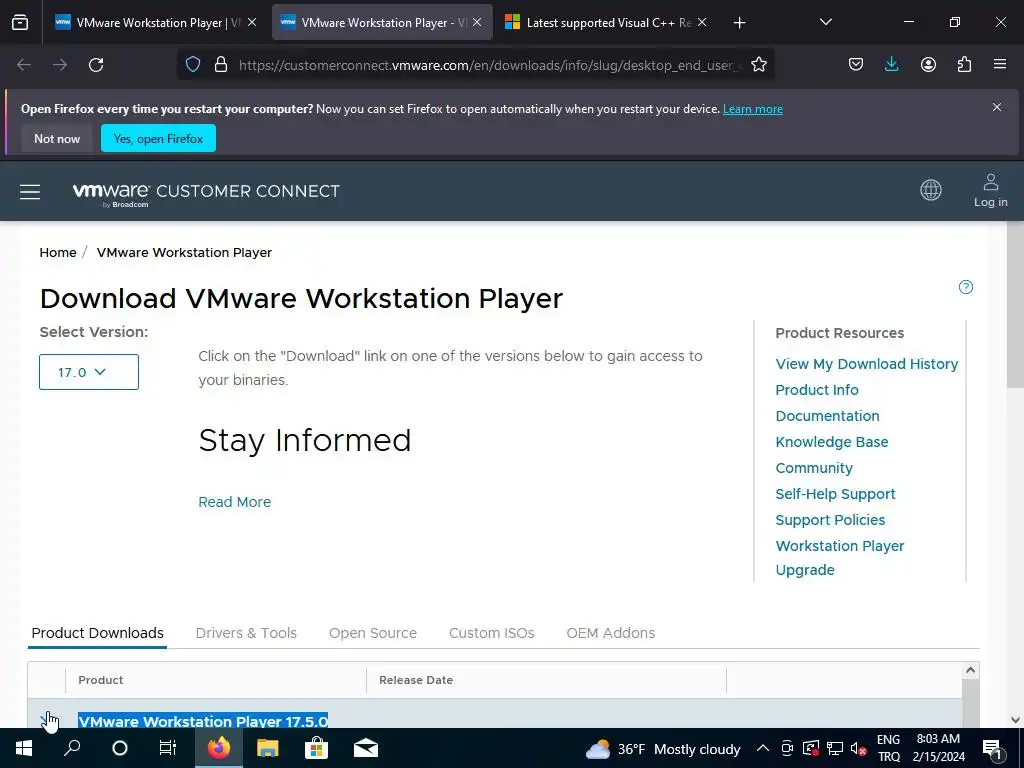Click the VMware Customer Connect logo
This screenshot has height=768, width=1024.
206,194
